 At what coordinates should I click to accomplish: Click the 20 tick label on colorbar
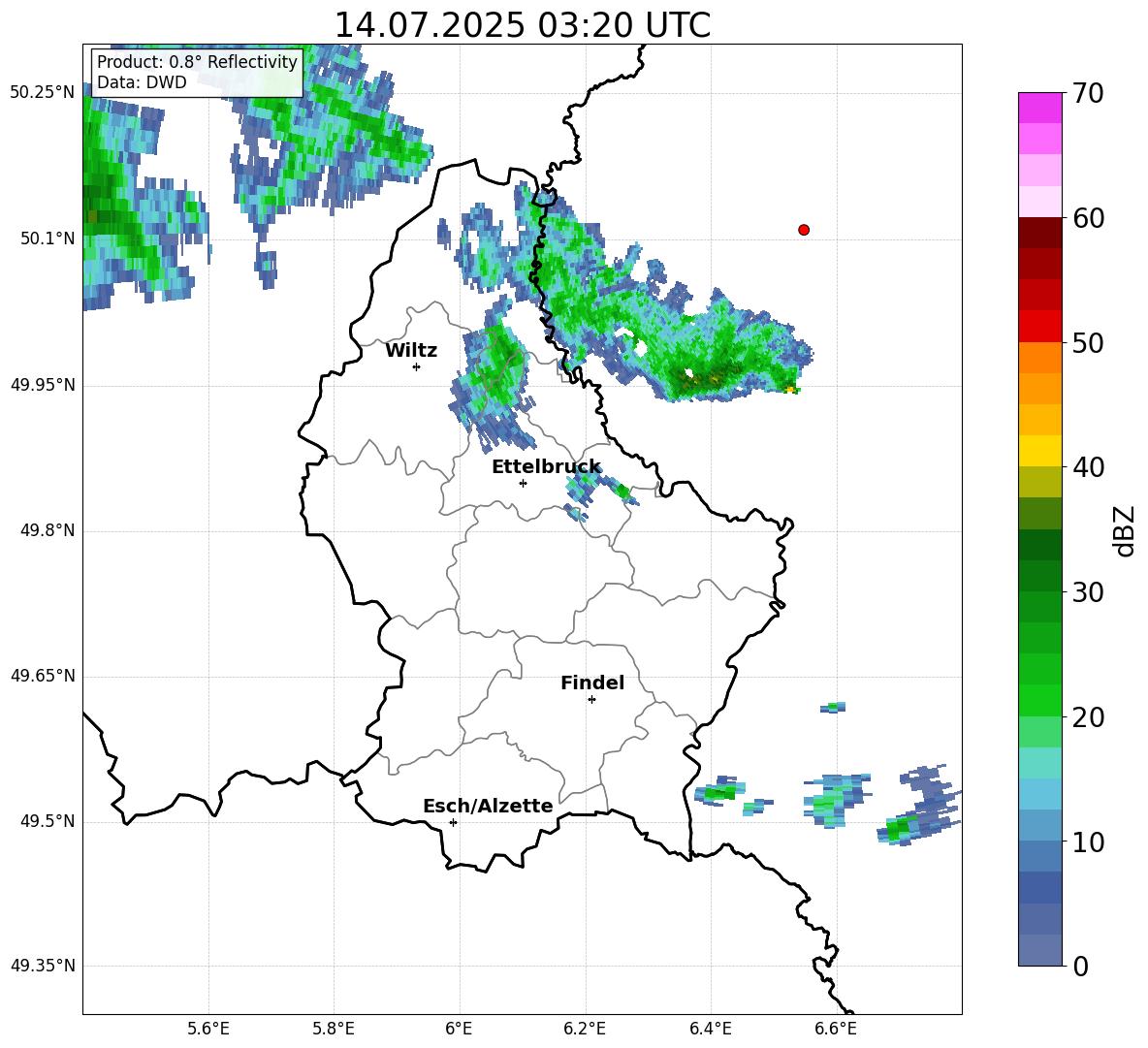(1088, 717)
